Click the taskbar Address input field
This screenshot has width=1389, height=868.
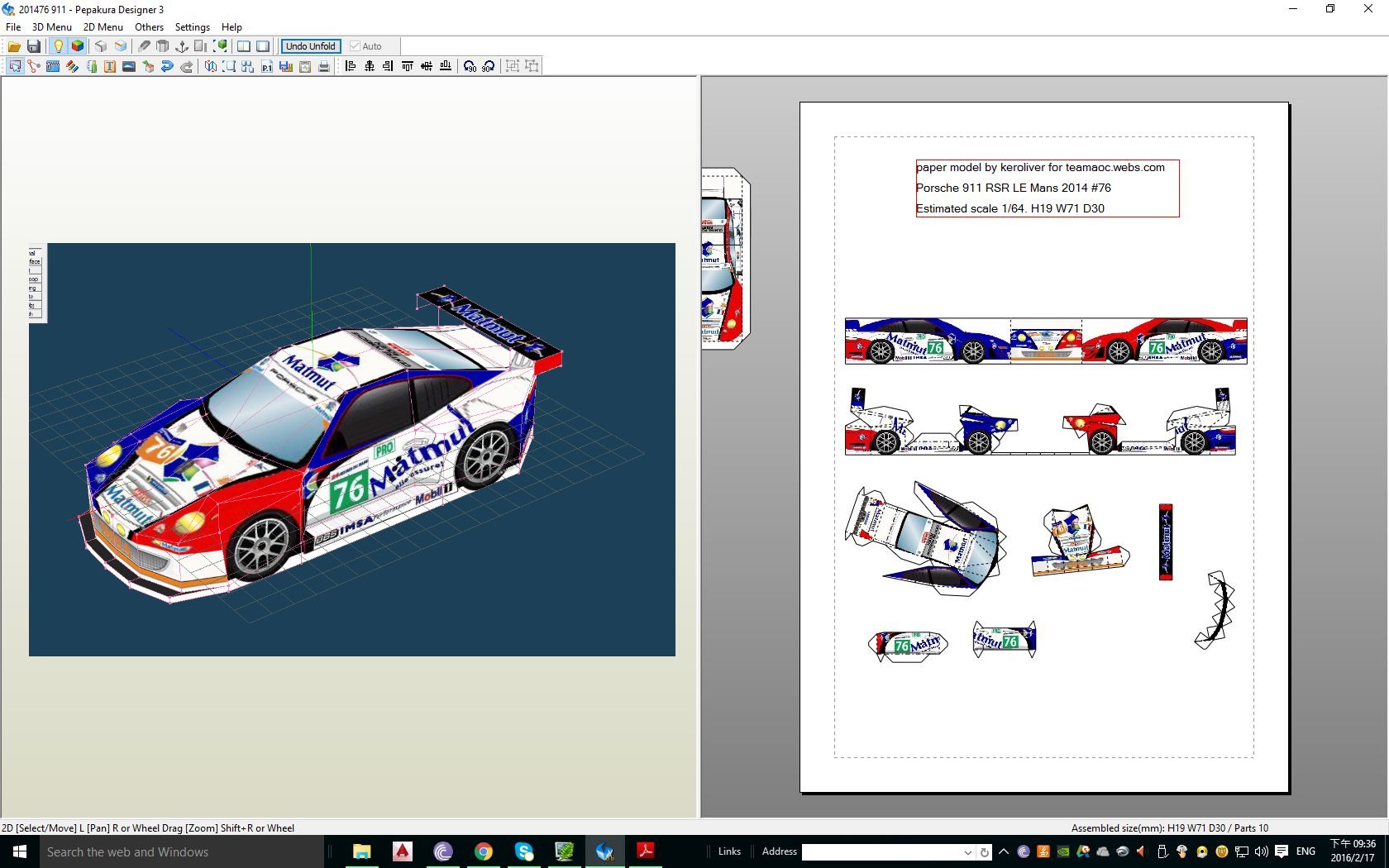[x=881, y=852]
